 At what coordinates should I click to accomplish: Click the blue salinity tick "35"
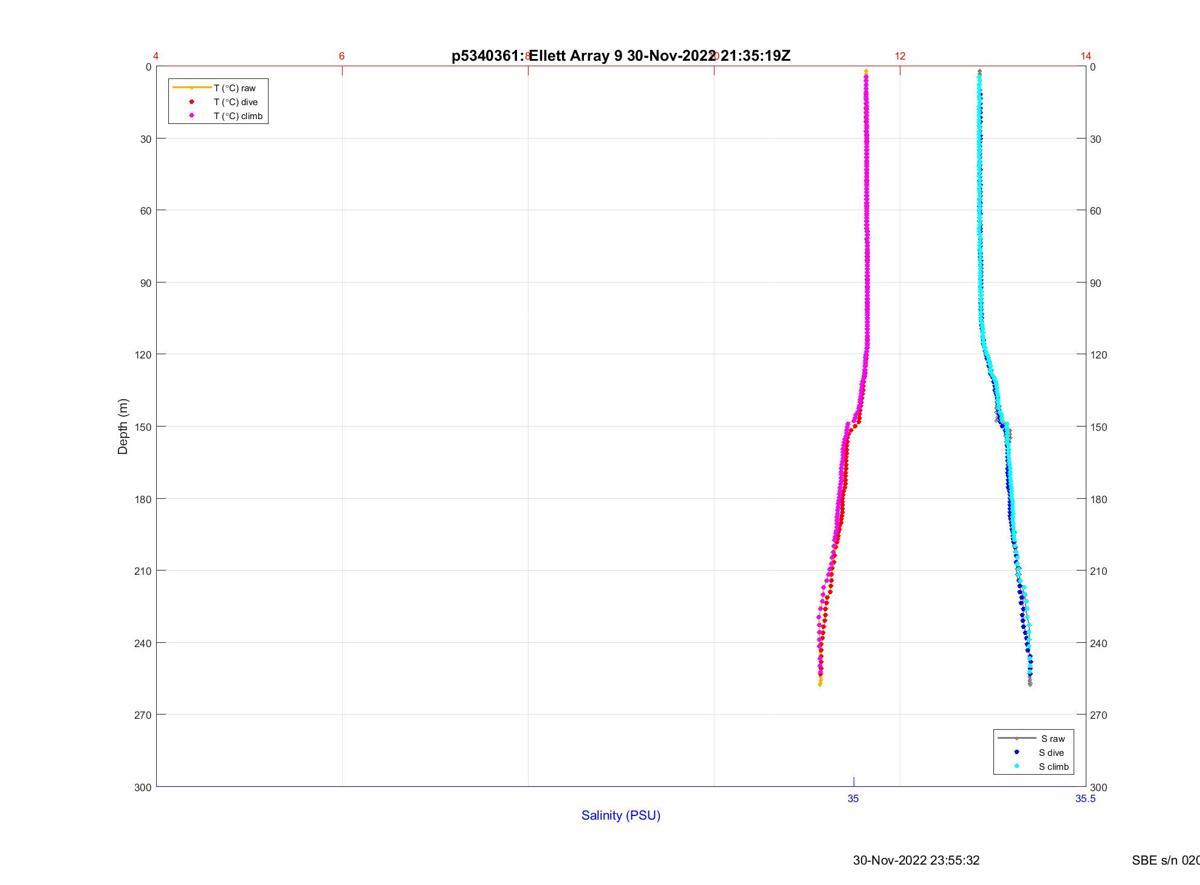coord(853,798)
